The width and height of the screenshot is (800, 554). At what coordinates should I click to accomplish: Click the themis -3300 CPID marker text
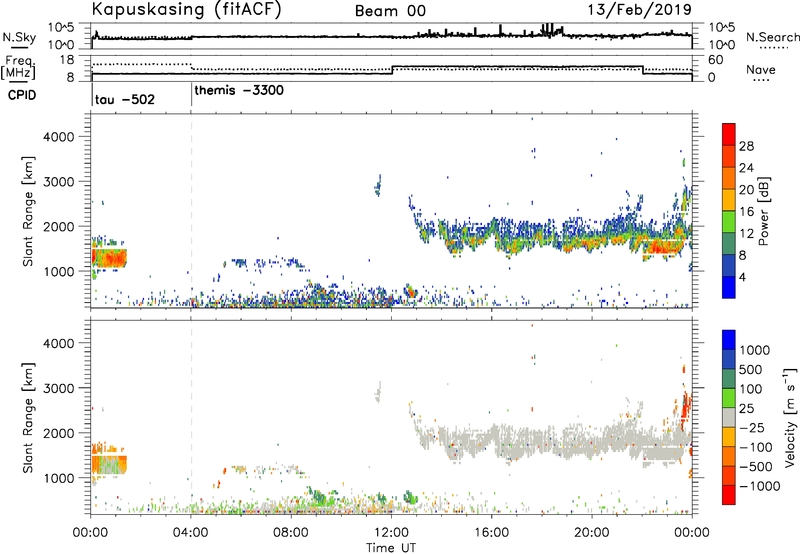[x=239, y=91]
